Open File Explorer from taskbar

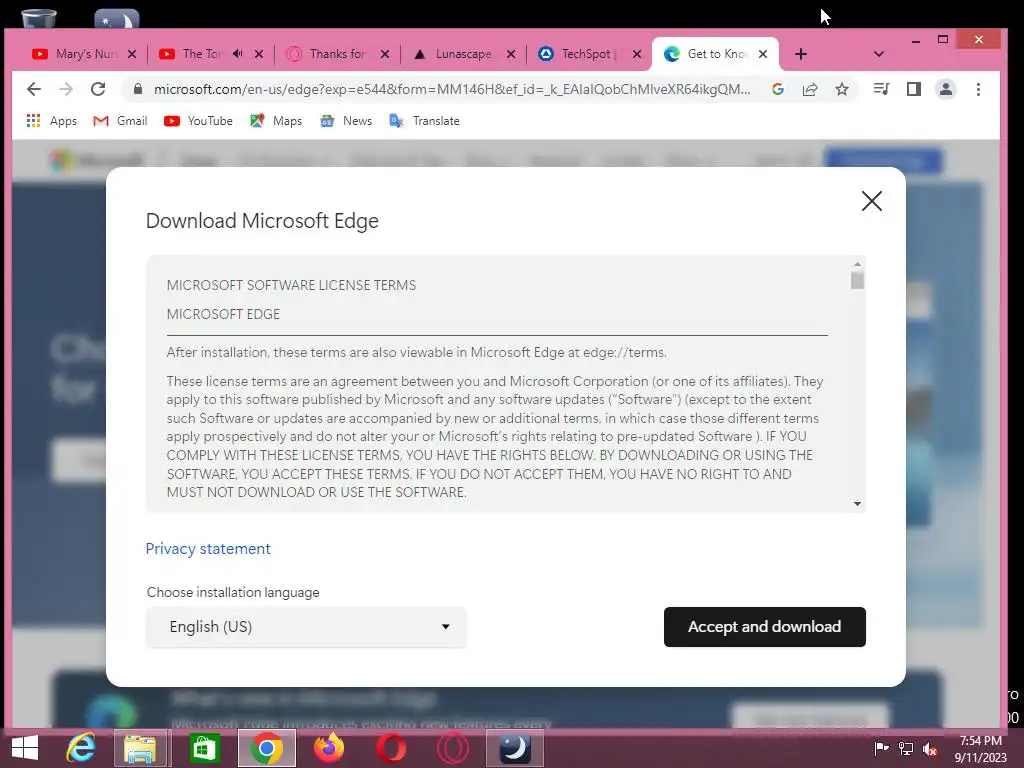click(140, 748)
